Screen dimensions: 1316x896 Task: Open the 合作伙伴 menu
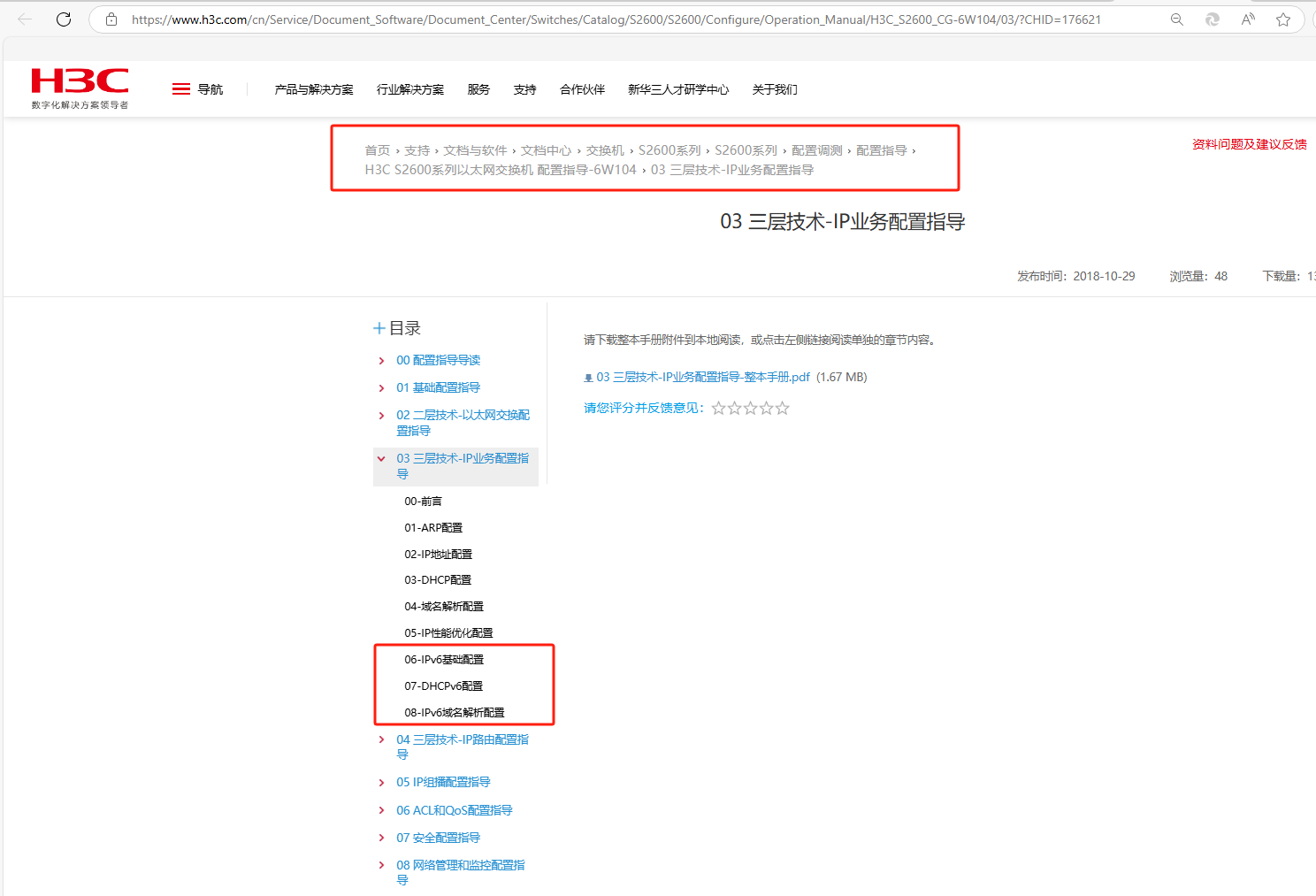coord(583,89)
